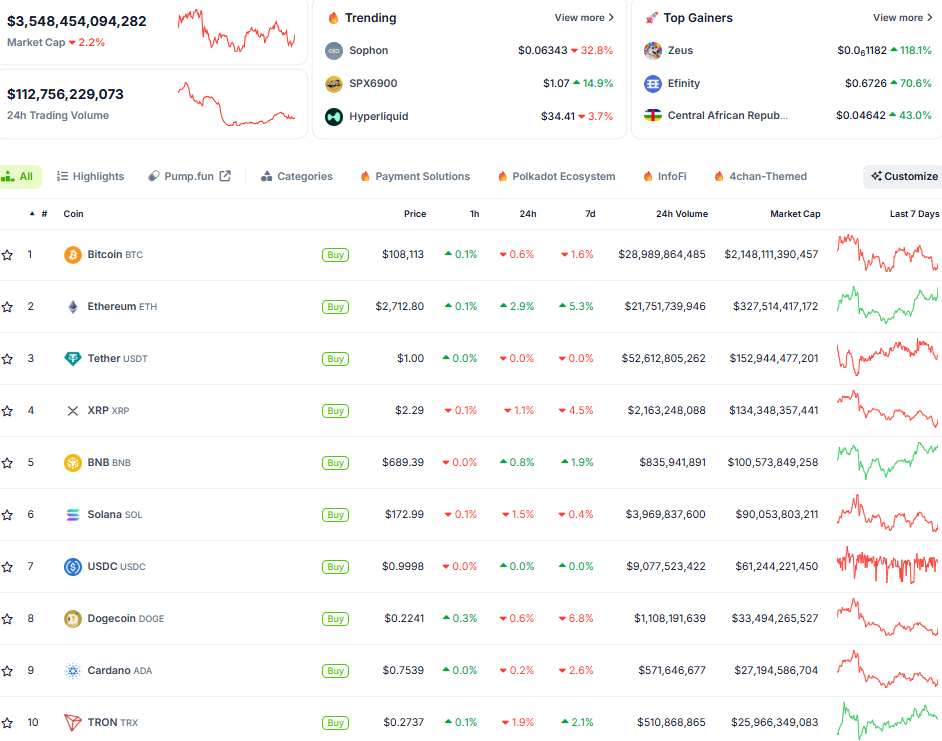Screen dimensions: 942x741
Task: Click the Buy button for Ethereum
Action: [335, 307]
